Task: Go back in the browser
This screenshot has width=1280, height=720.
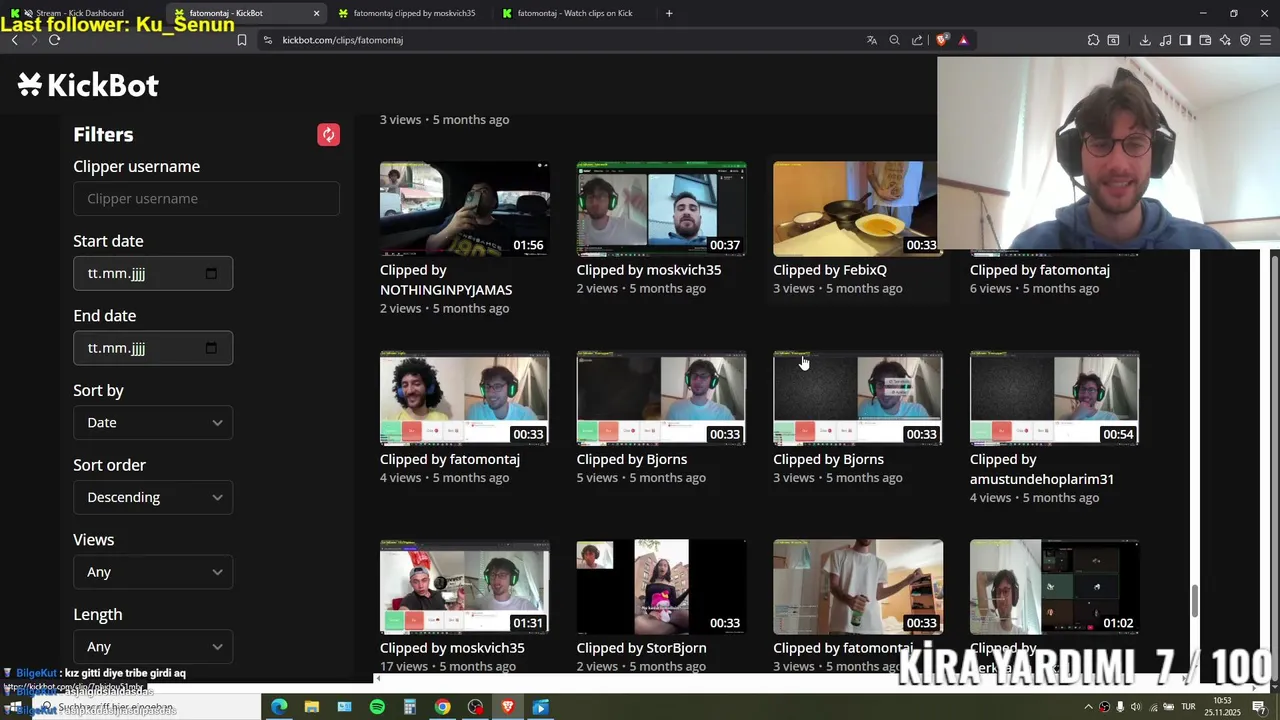Action: coord(15,40)
